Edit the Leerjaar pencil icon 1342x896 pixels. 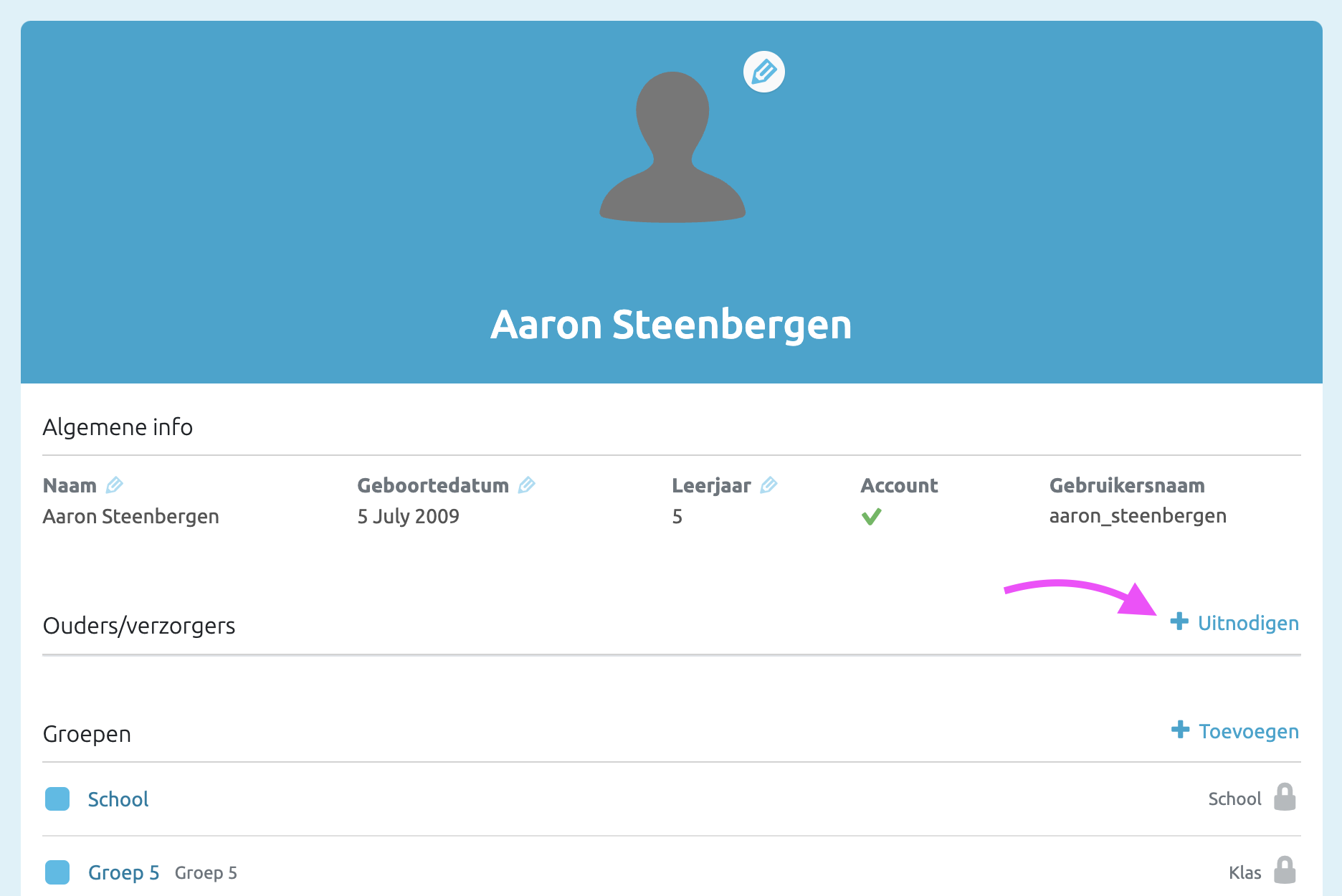768,485
